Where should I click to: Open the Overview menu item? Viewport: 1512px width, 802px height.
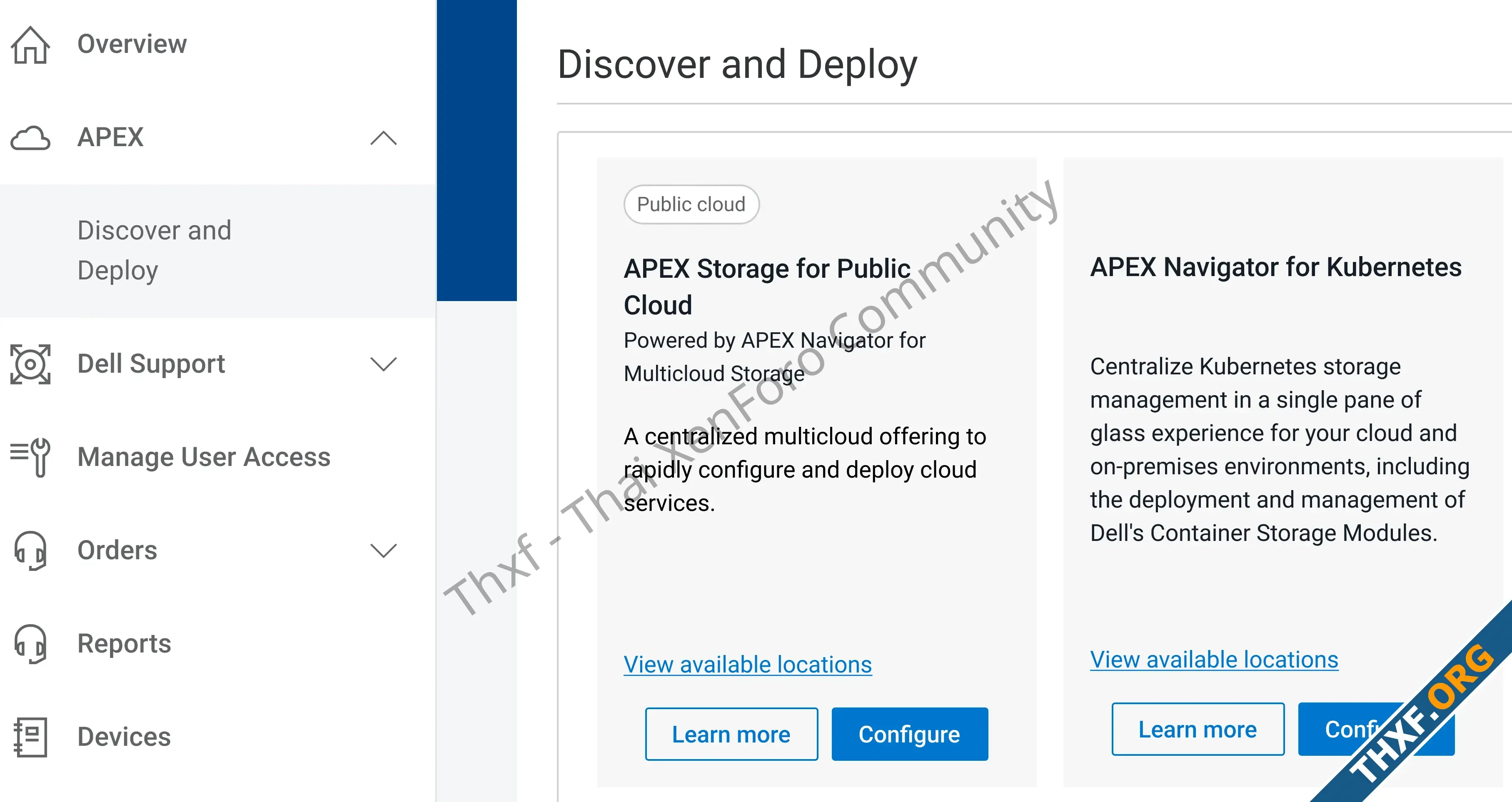point(132,44)
